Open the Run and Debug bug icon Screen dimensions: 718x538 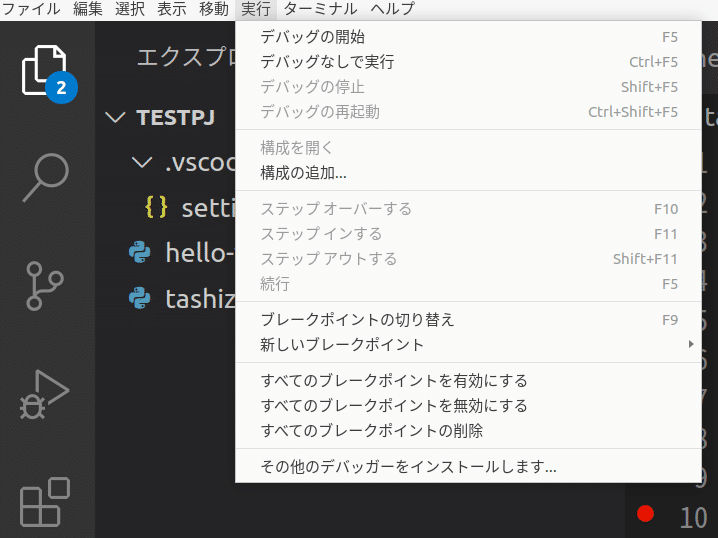click(44, 394)
